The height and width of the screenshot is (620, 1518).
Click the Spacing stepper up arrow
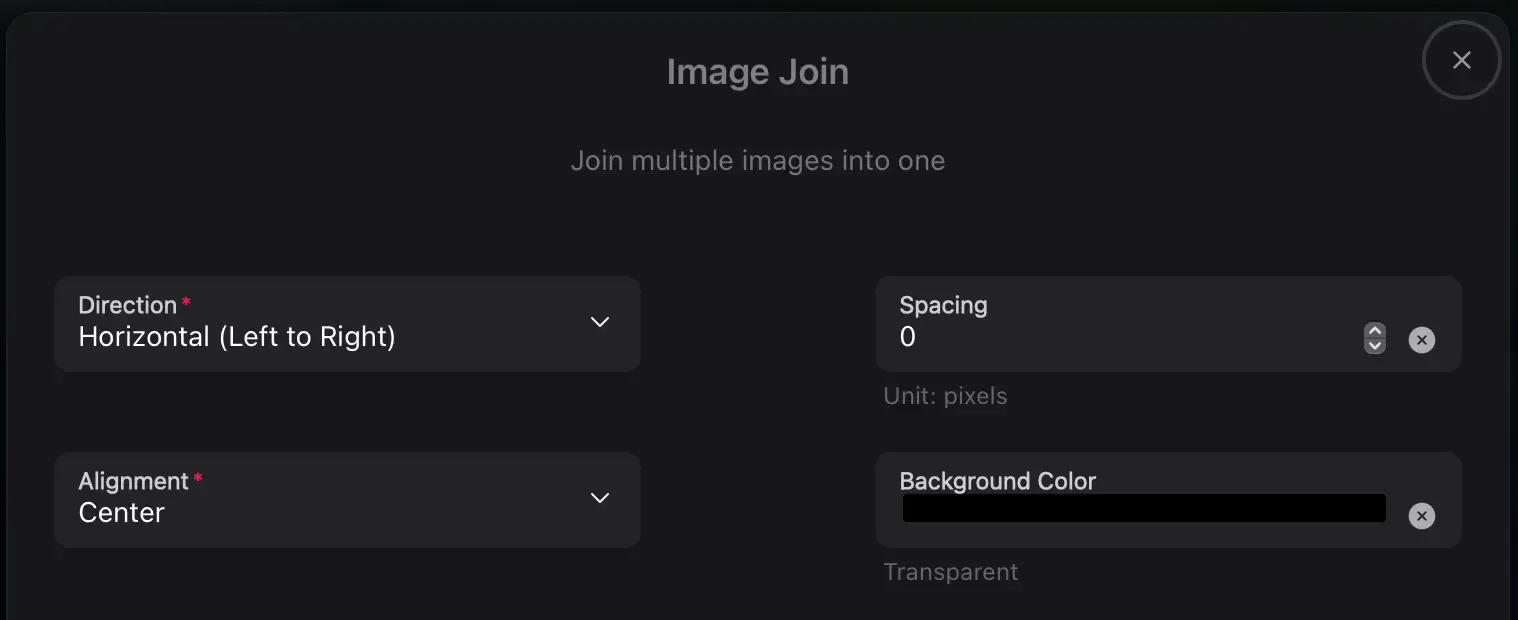click(1375, 332)
